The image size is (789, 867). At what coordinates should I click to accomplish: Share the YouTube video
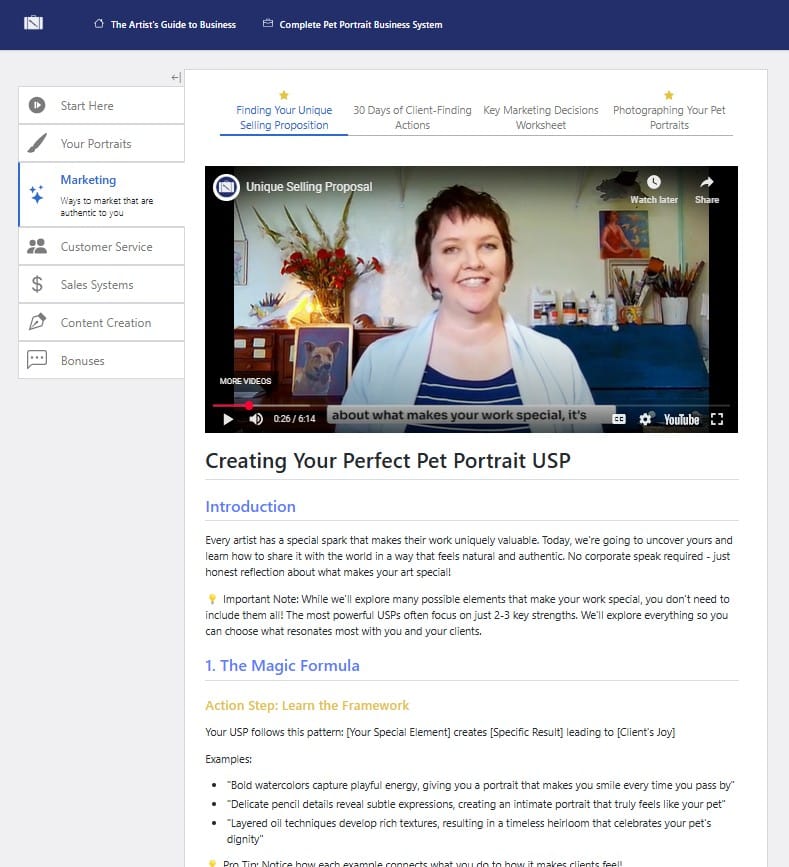click(x=707, y=190)
